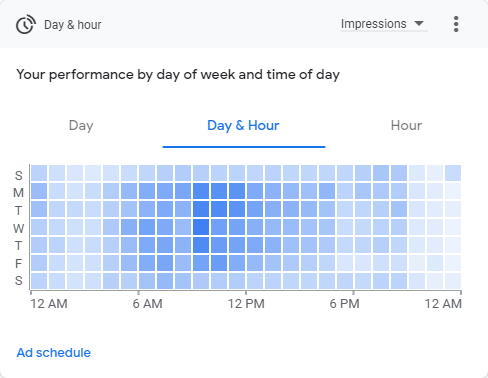488x378 pixels.
Task: Select the Friday 10 AM heatmap cell
Action: (x=219, y=263)
